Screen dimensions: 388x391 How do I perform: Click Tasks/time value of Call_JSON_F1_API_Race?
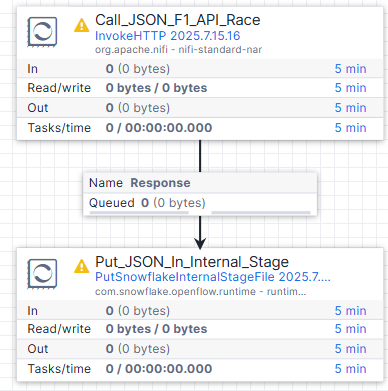click(x=159, y=128)
